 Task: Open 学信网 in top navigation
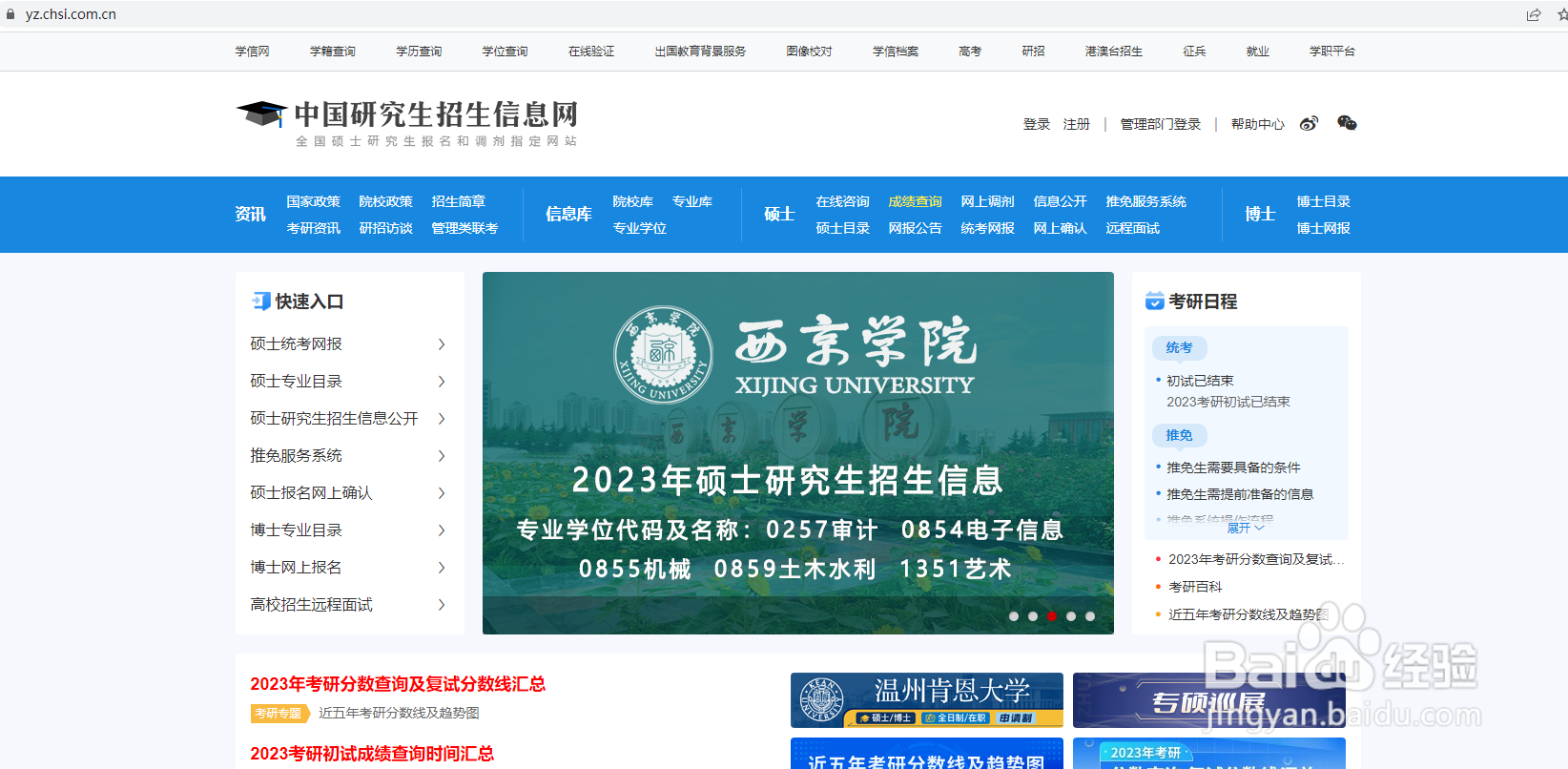253,52
